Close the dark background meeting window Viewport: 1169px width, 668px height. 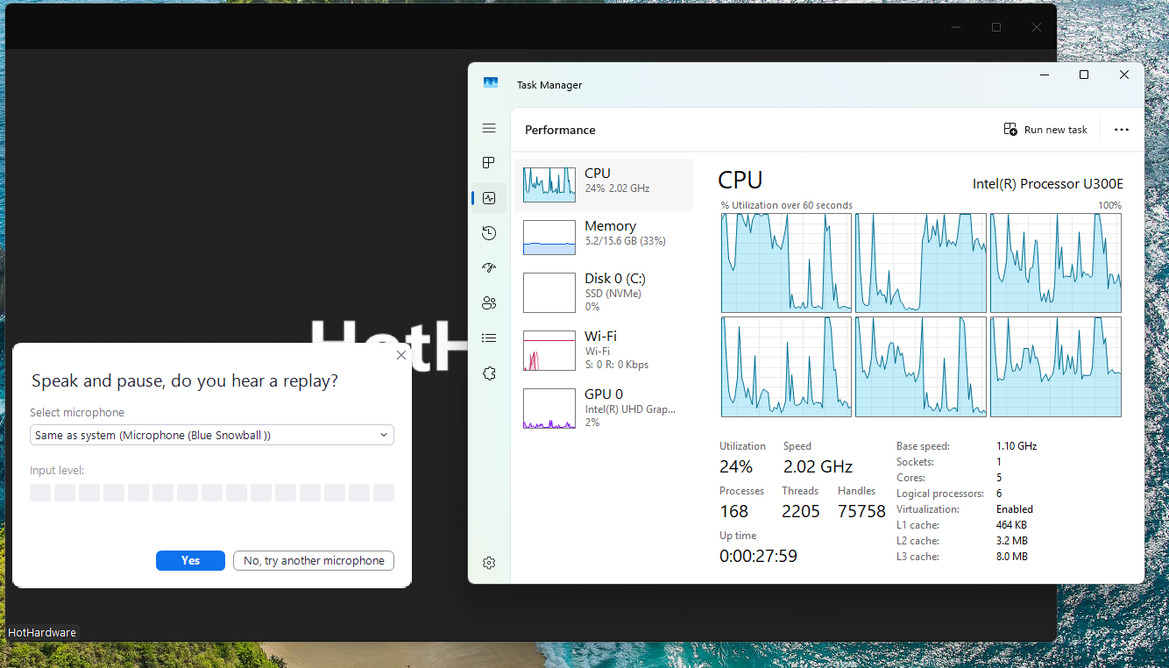point(1036,28)
